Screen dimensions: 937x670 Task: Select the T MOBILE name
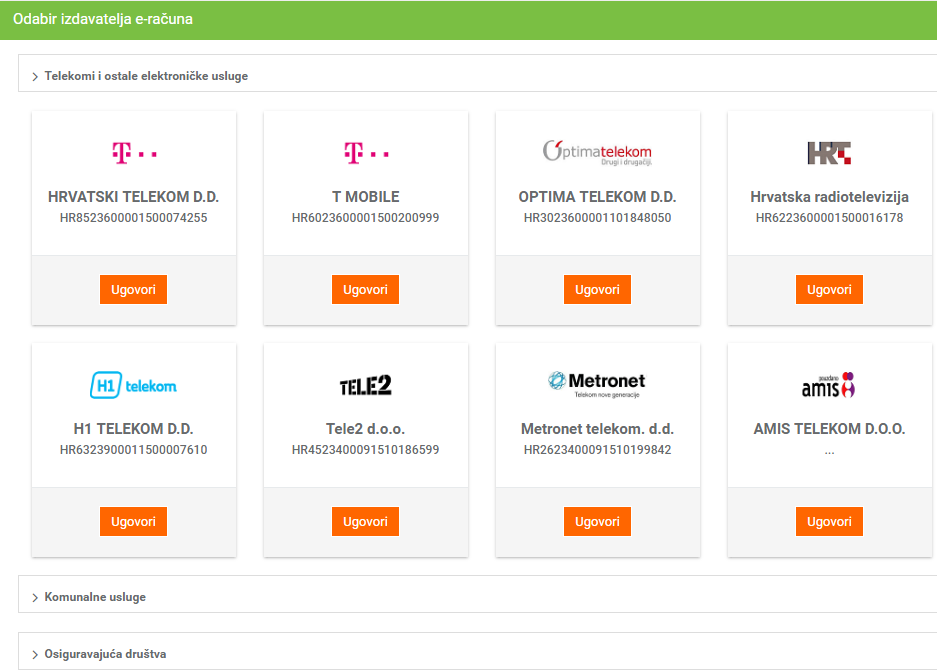point(366,197)
